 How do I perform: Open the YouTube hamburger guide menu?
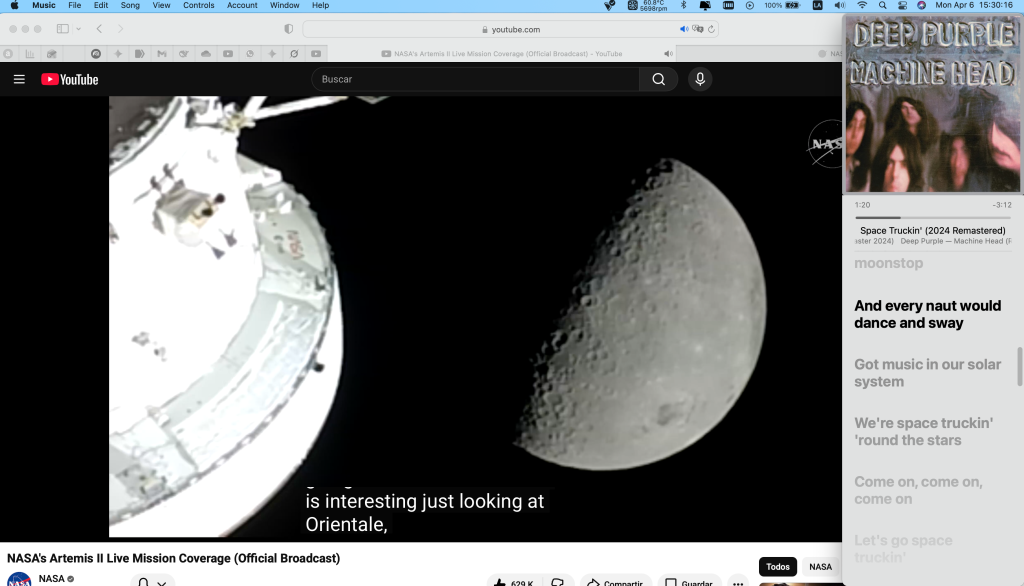(x=19, y=79)
